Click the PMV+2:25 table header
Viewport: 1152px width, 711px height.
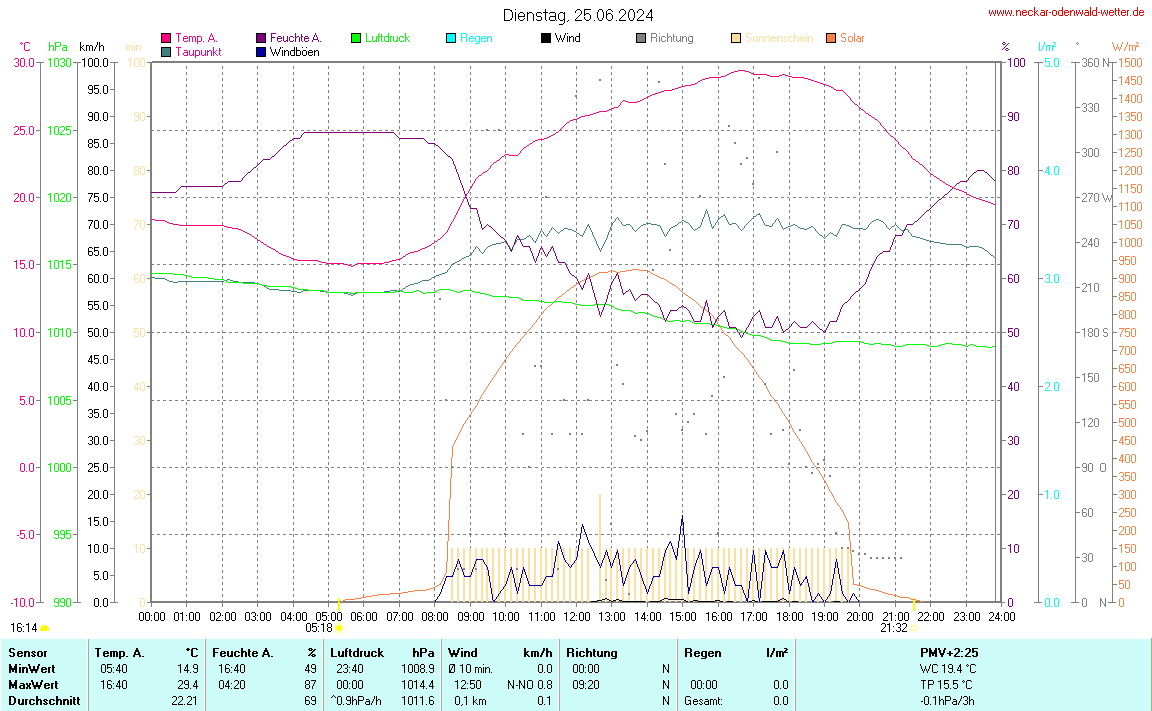coord(949,652)
